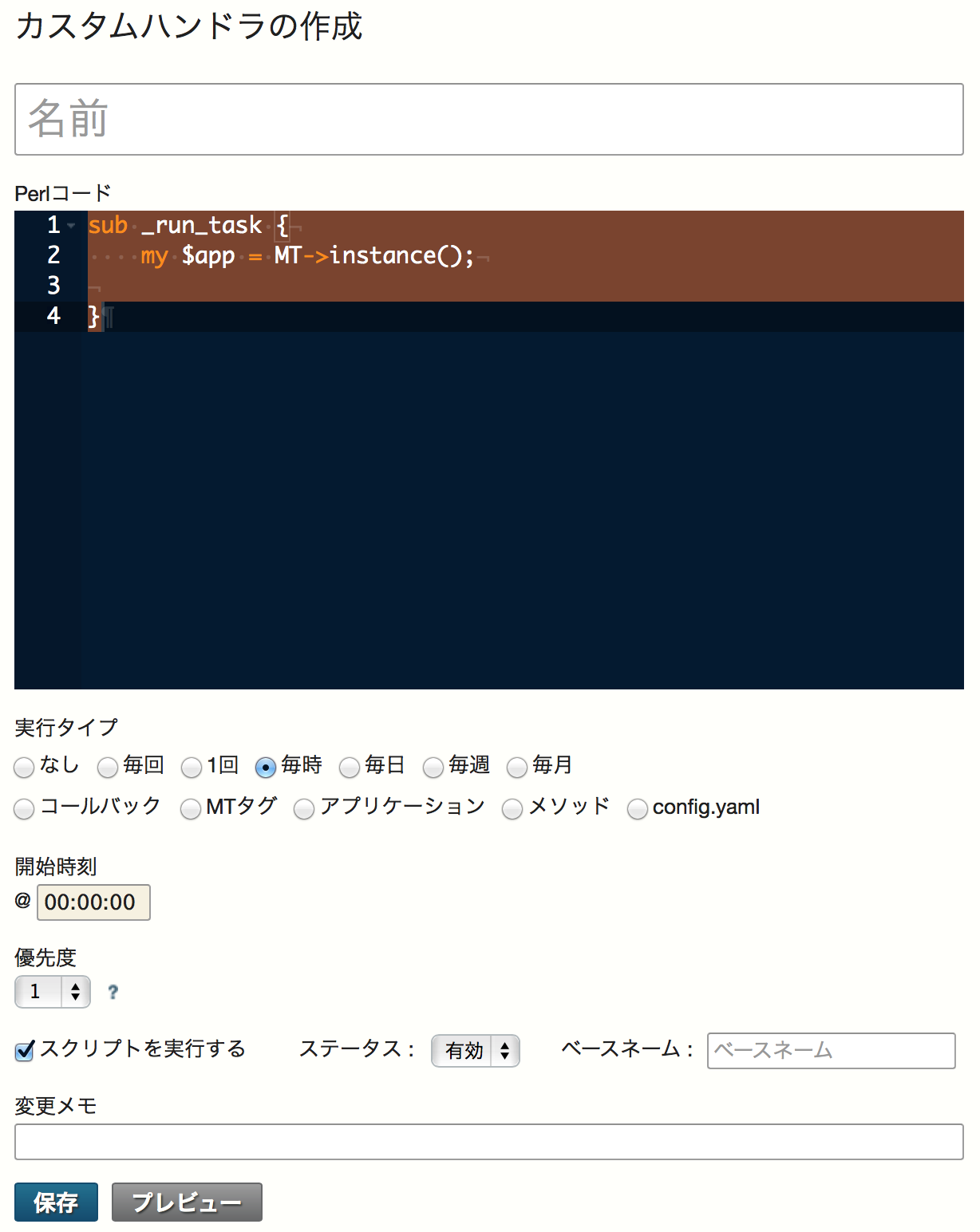980x1232 pixels.
Task: Choose the 1回 radio button
Action: click(x=192, y=767)
